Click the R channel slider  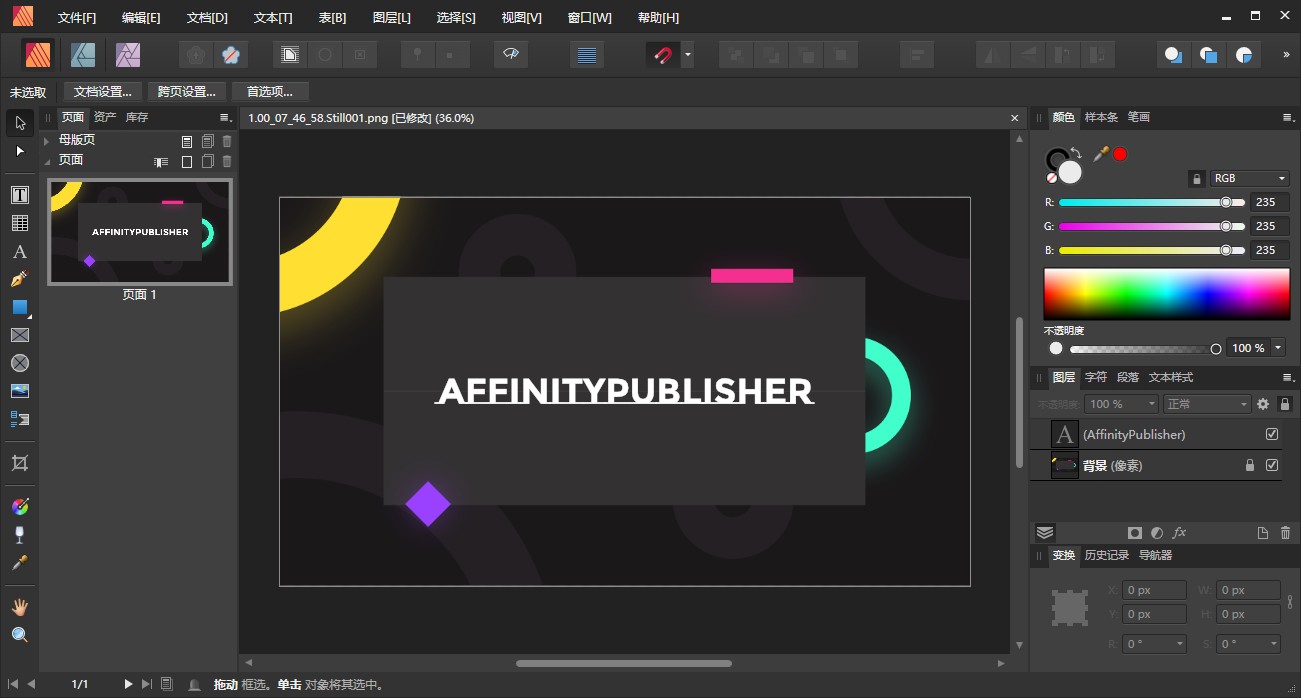pos(1151,202)
